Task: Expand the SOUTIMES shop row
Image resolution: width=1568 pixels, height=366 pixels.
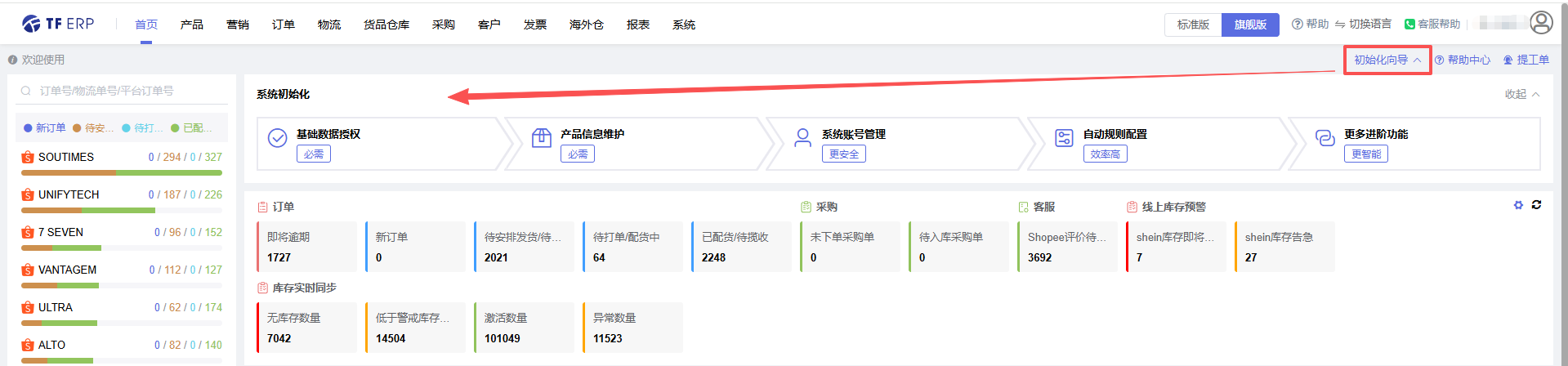Action: point(65,157)
